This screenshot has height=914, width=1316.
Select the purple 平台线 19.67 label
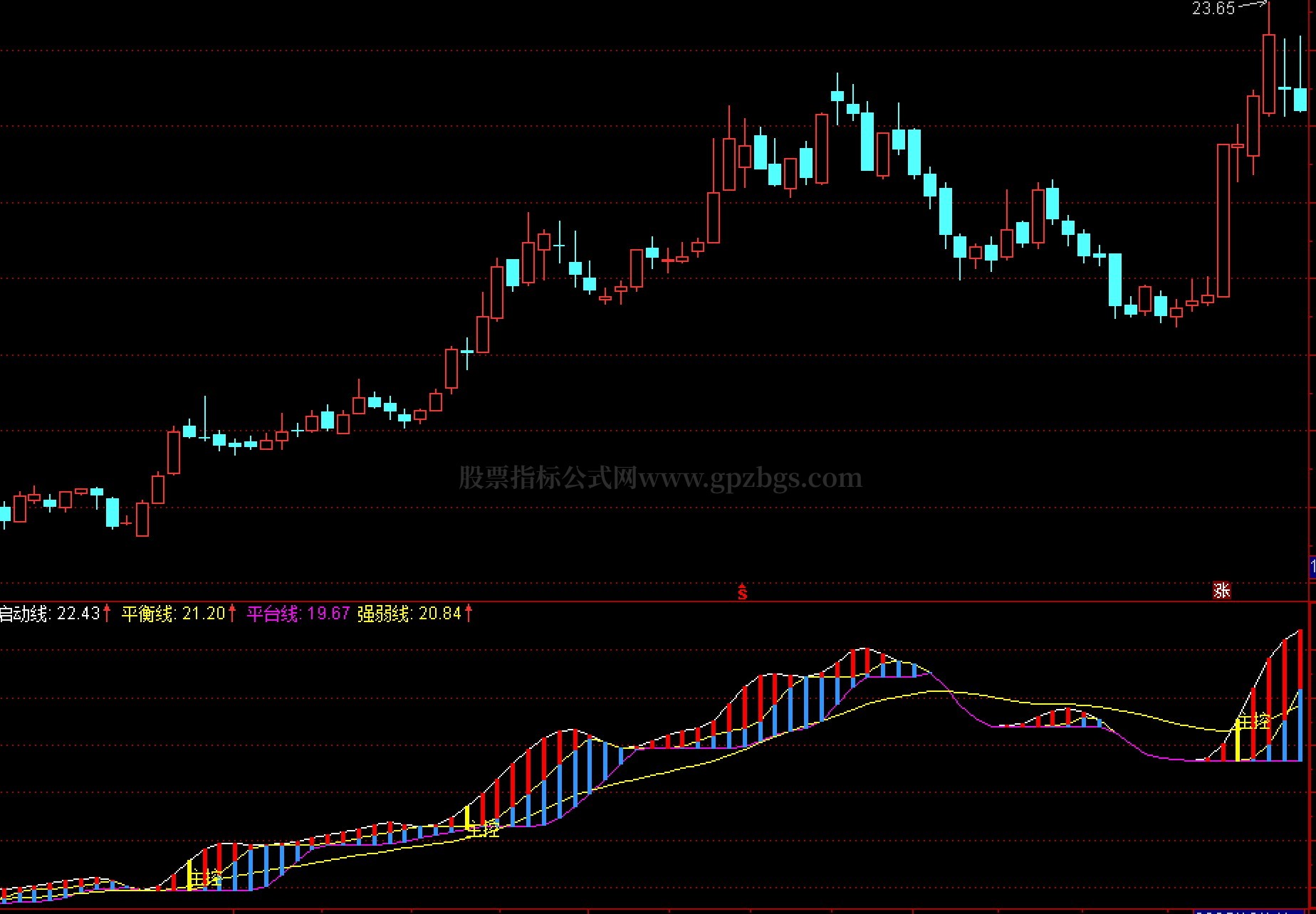point(298,613)
